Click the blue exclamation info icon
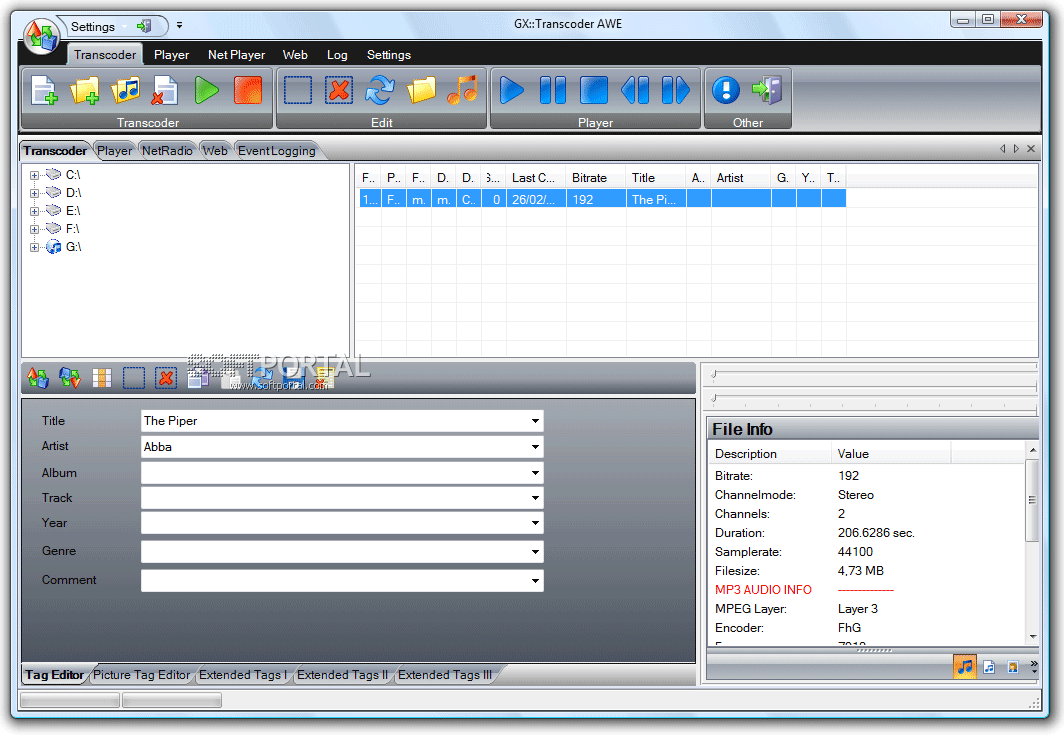1064x737 pixels. (726, 90)
